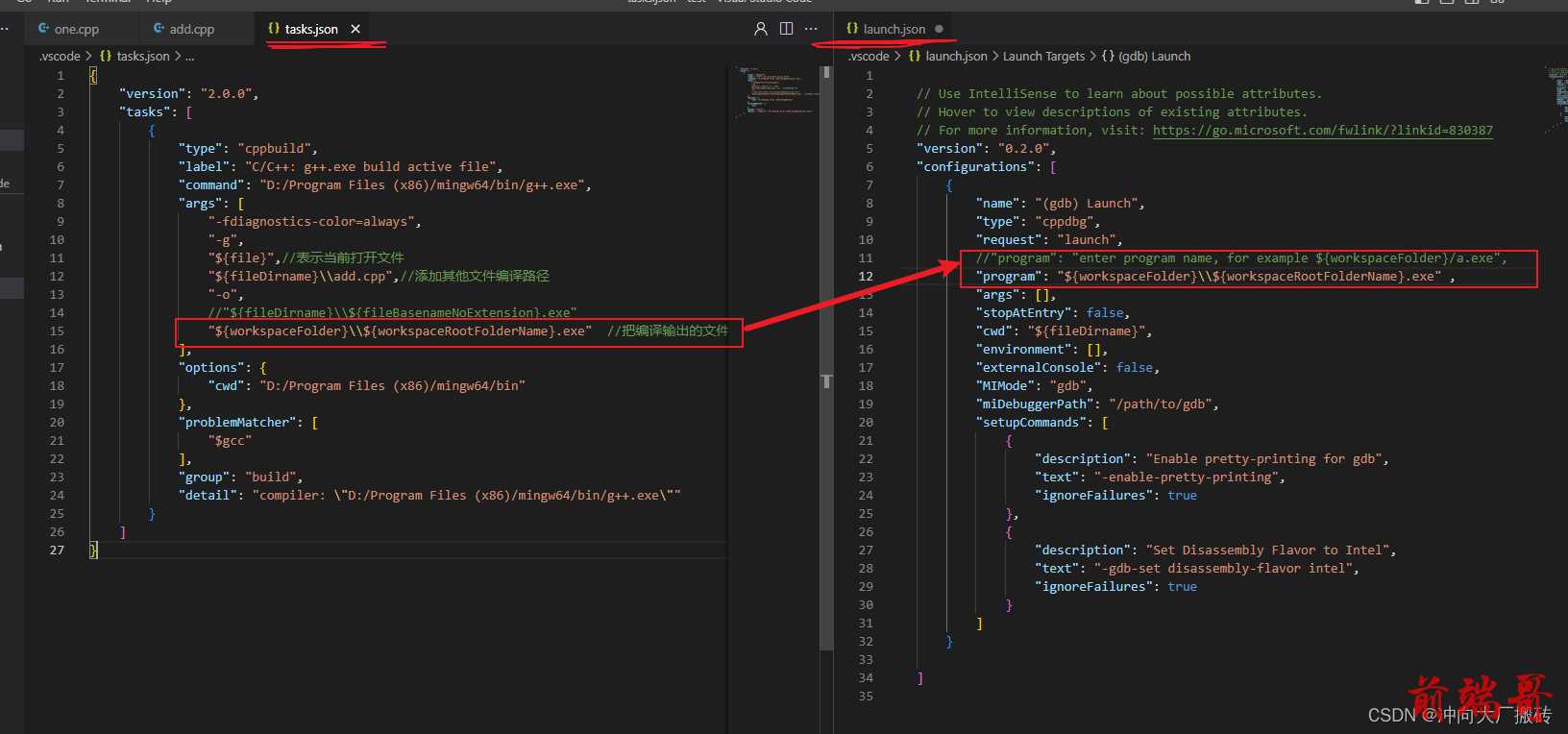The image size is (1568, 734).
Task: Open .vscode breadcrumb in launch.json editor
Action: pyautogui.click(x=869, y=57)
